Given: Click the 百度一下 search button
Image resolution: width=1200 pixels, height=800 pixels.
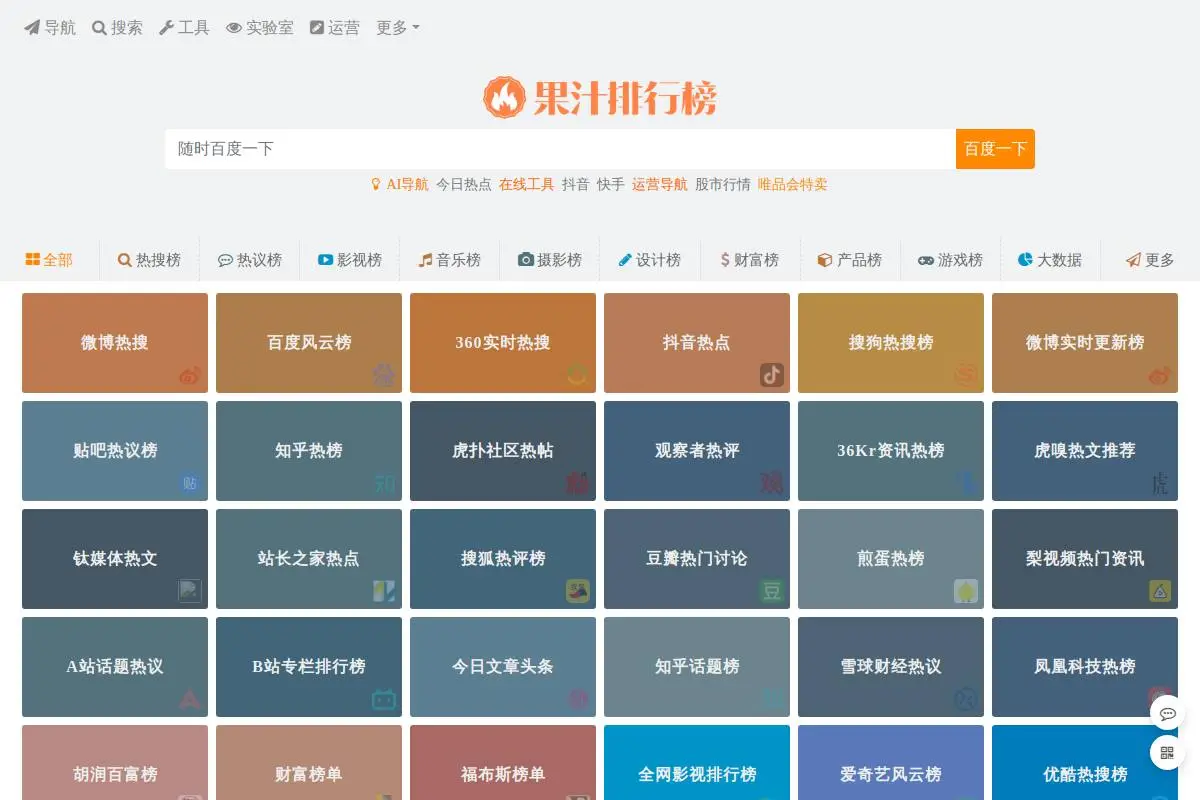Looking at the screenshot, I should [x=995, y=149].
